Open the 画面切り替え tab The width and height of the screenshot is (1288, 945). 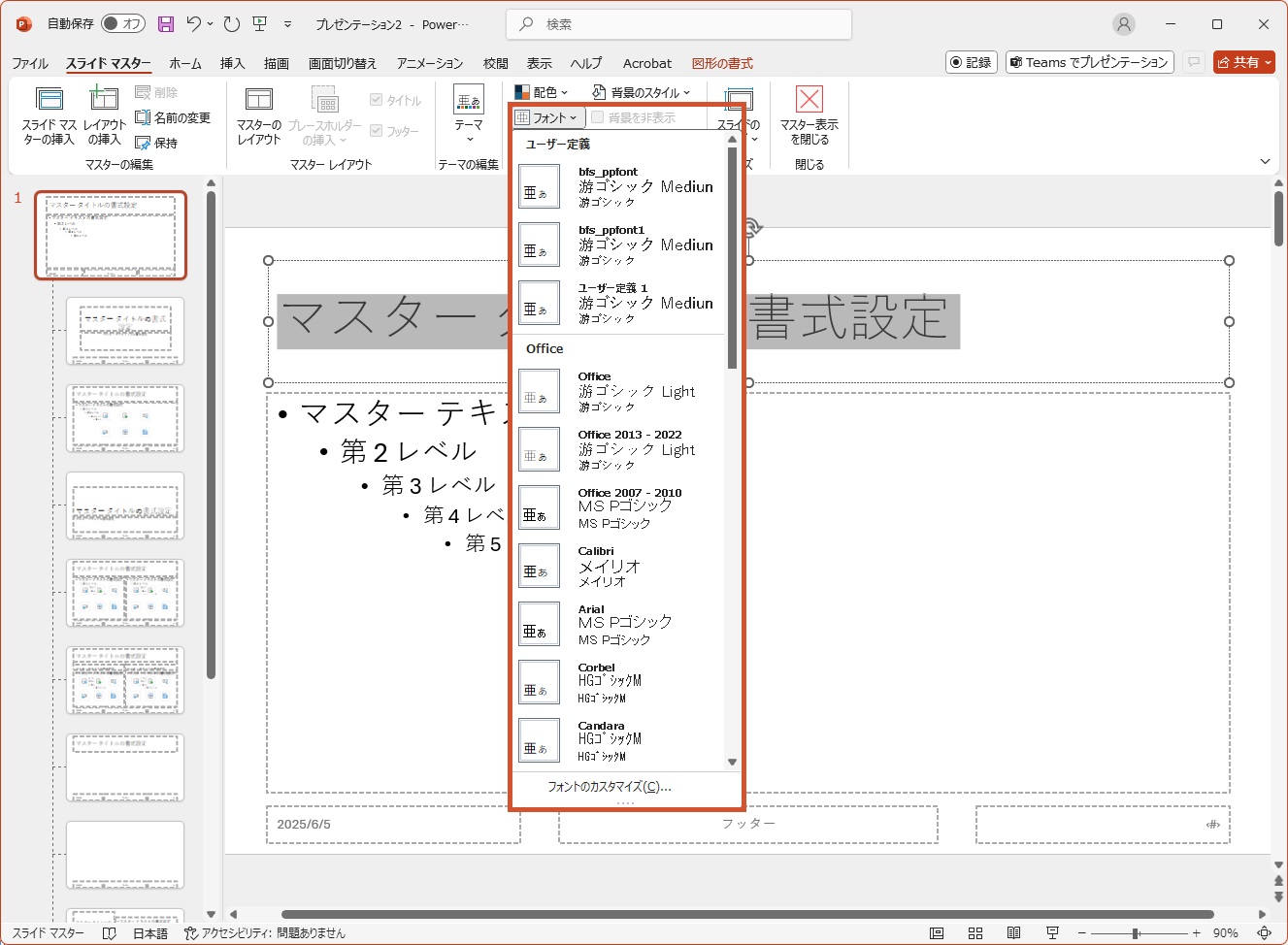coord(343,64)
